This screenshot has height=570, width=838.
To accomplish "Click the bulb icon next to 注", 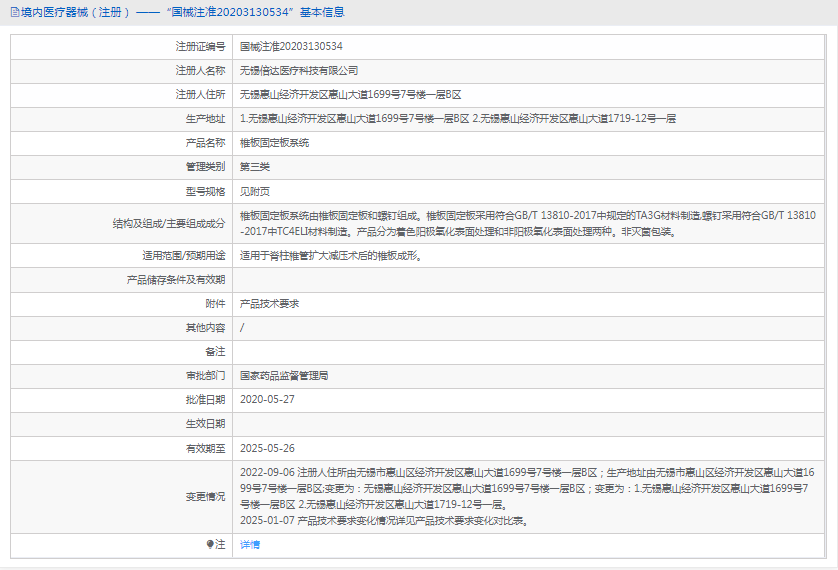I will 210,544.
